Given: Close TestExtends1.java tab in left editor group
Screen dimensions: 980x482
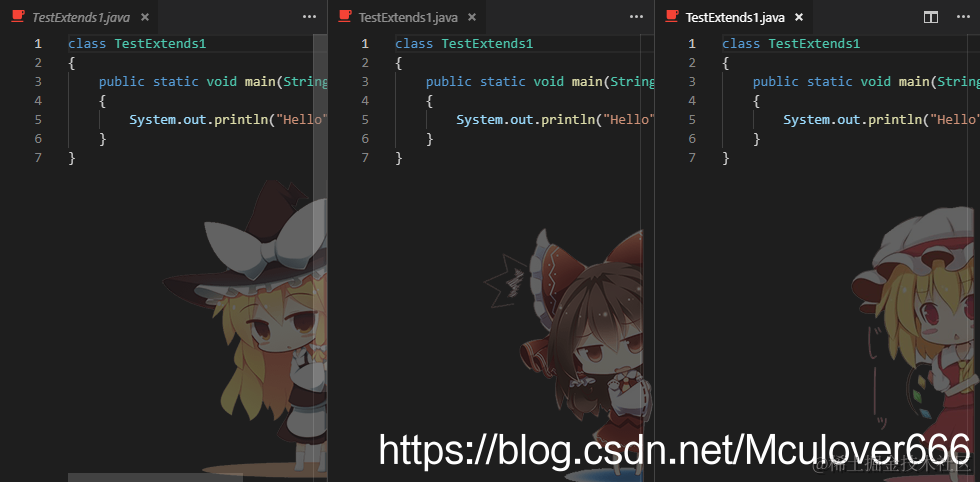Looking at the screenshot, I should pos(145,18).
